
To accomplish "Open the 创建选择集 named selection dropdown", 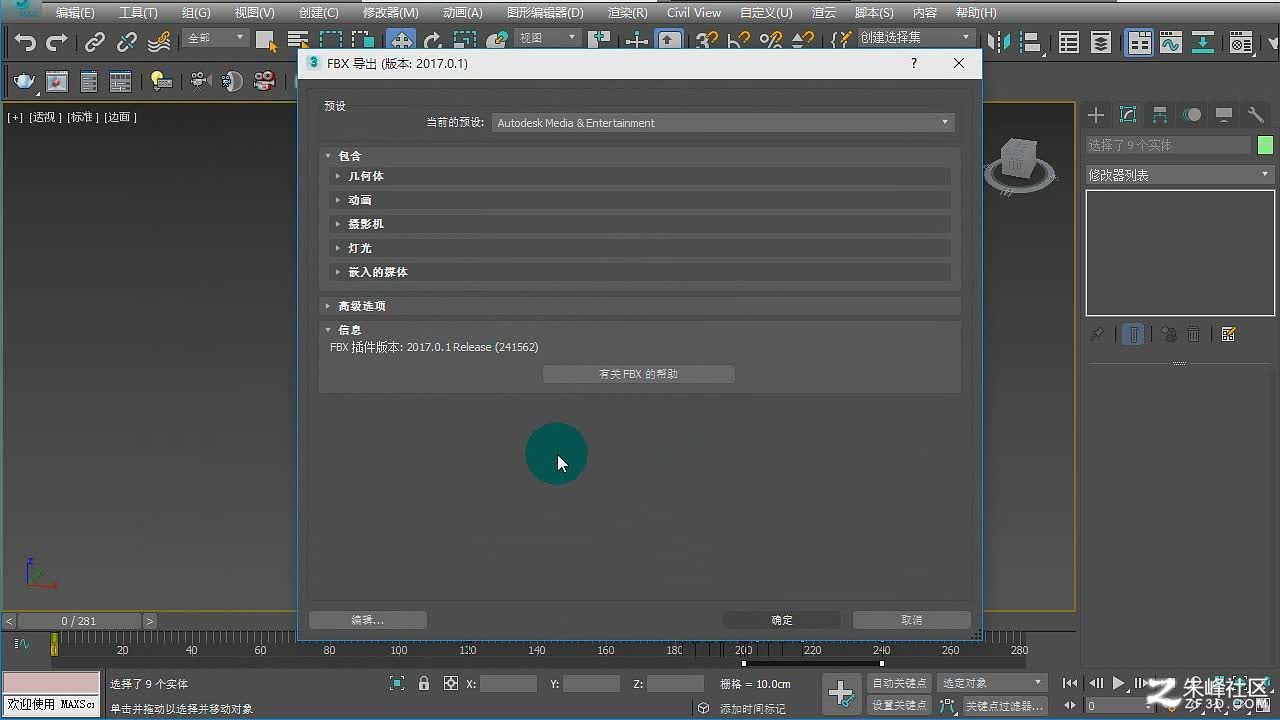I will 916,37.
